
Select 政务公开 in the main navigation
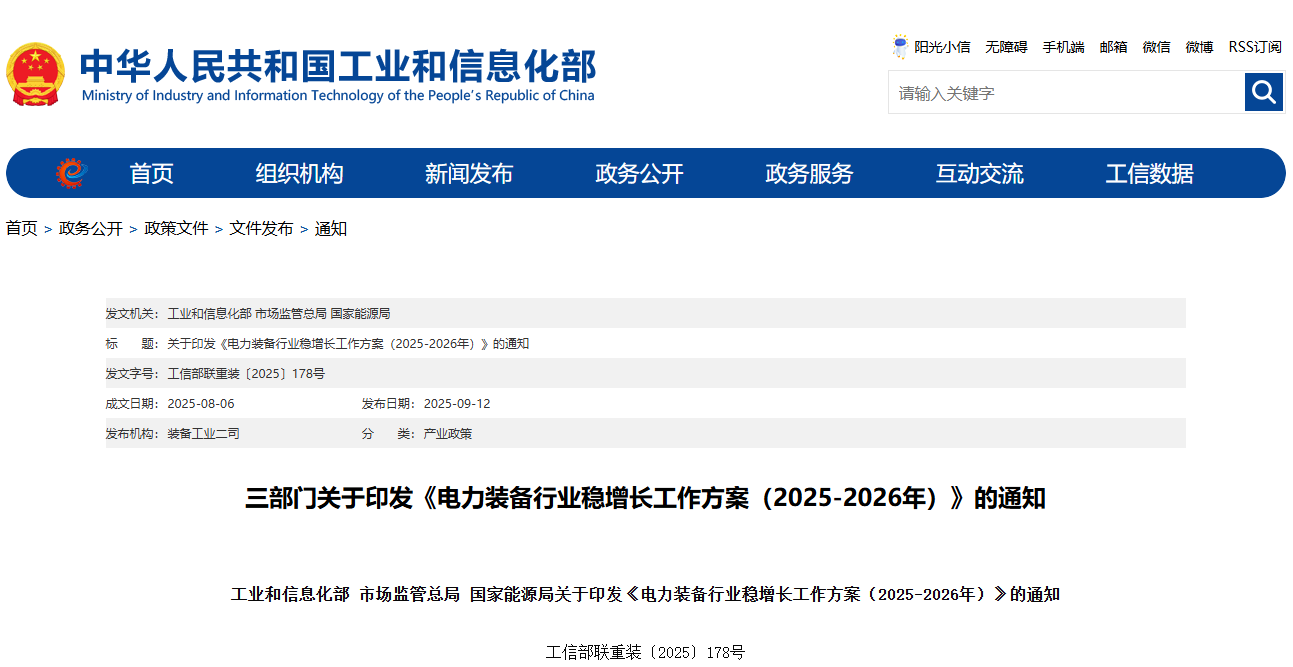click(x=639, y=174)
